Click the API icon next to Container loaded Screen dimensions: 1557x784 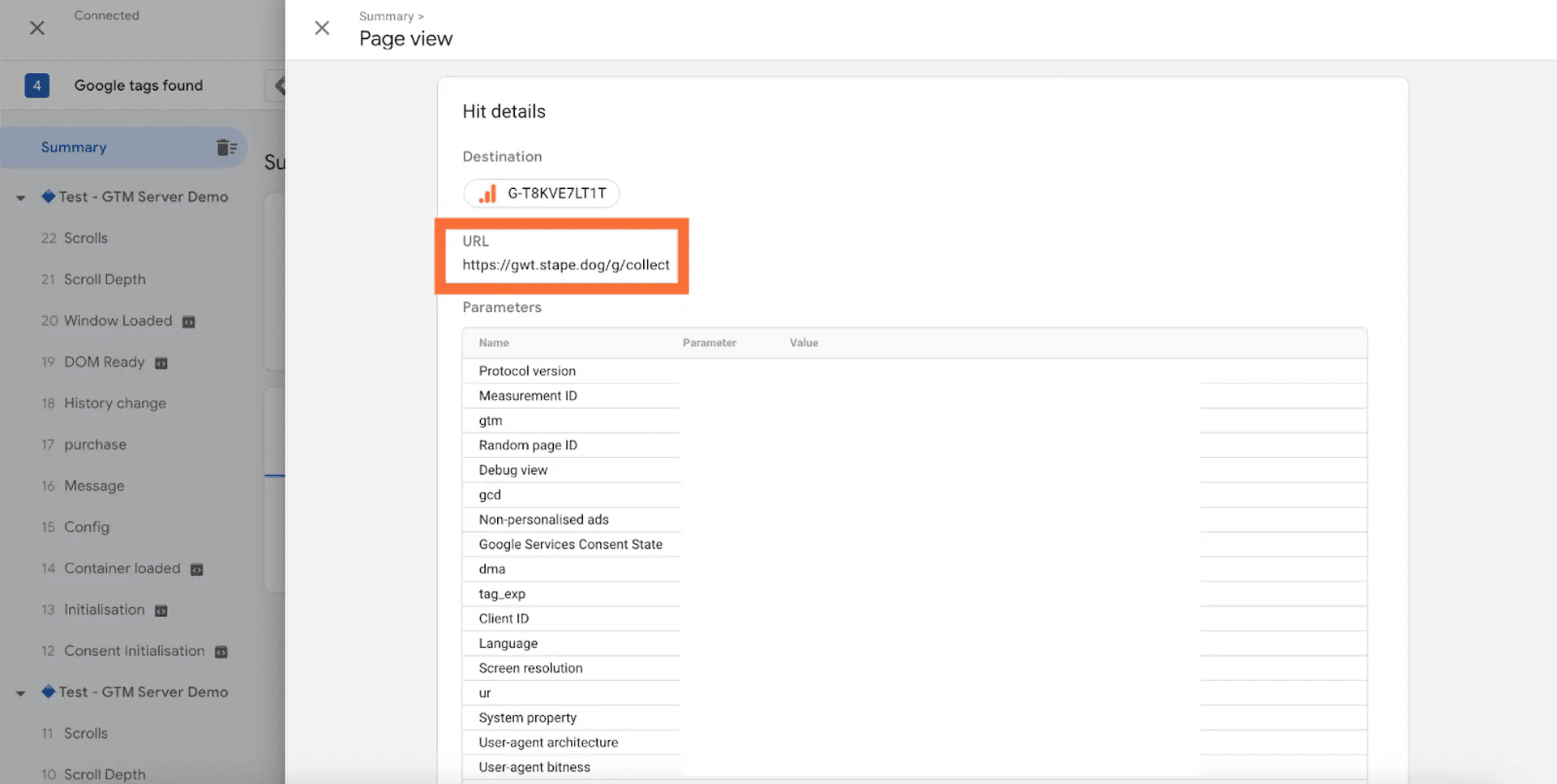point(197,570)
